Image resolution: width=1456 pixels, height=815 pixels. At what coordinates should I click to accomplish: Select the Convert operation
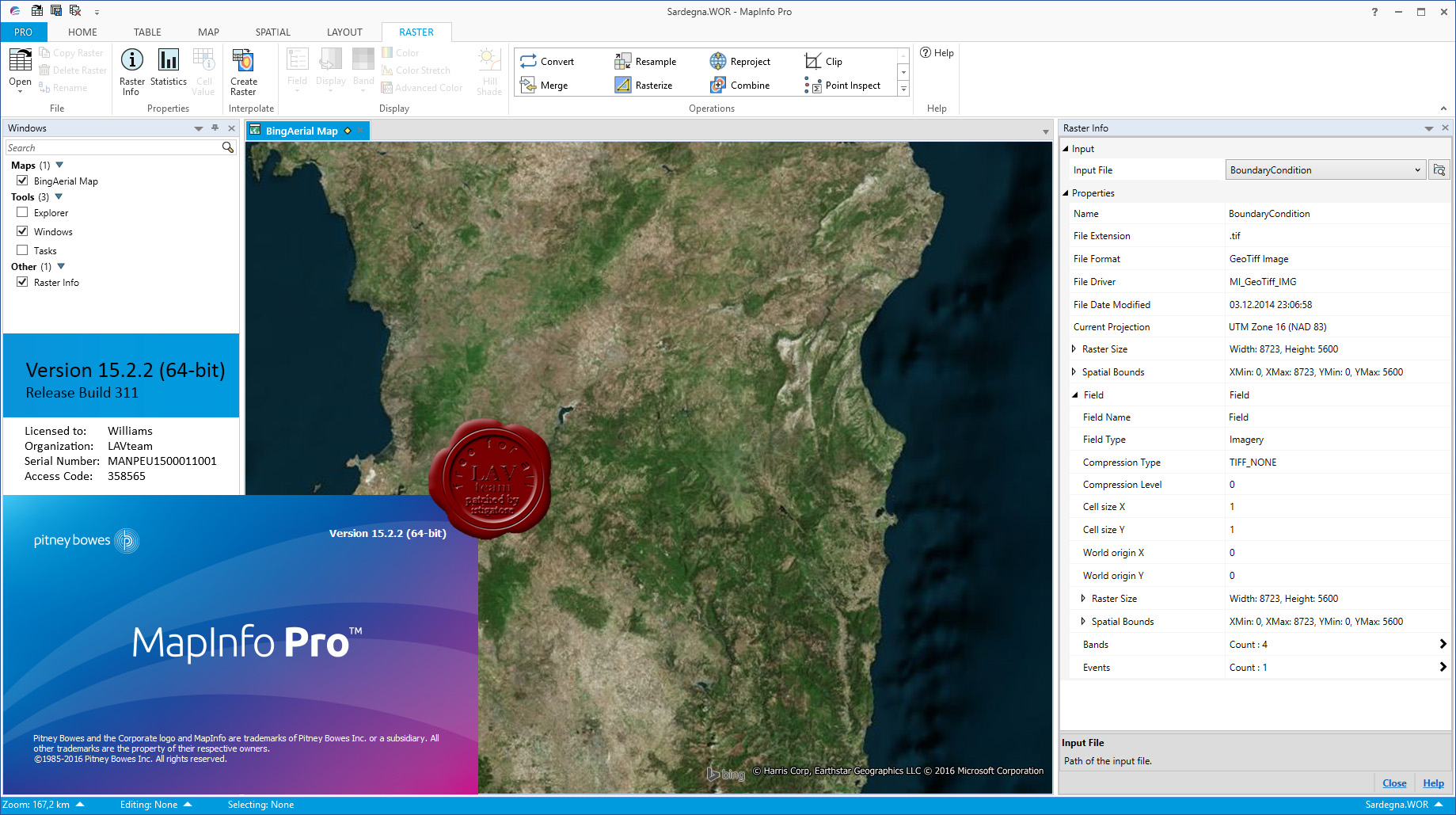tap(547, 61)
